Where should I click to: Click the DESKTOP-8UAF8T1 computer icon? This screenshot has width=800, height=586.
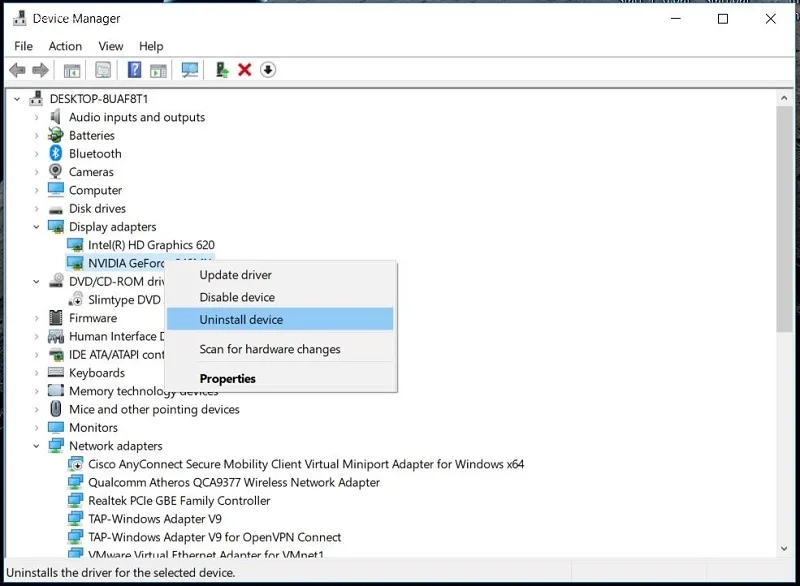pyautogui.click(x=36, y=98)
